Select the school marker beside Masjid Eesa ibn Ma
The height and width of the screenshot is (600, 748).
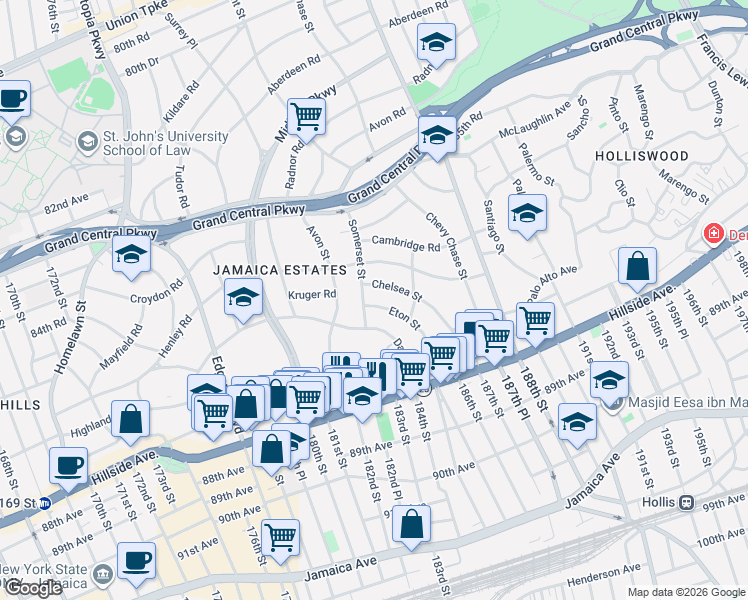pos(609,383)
